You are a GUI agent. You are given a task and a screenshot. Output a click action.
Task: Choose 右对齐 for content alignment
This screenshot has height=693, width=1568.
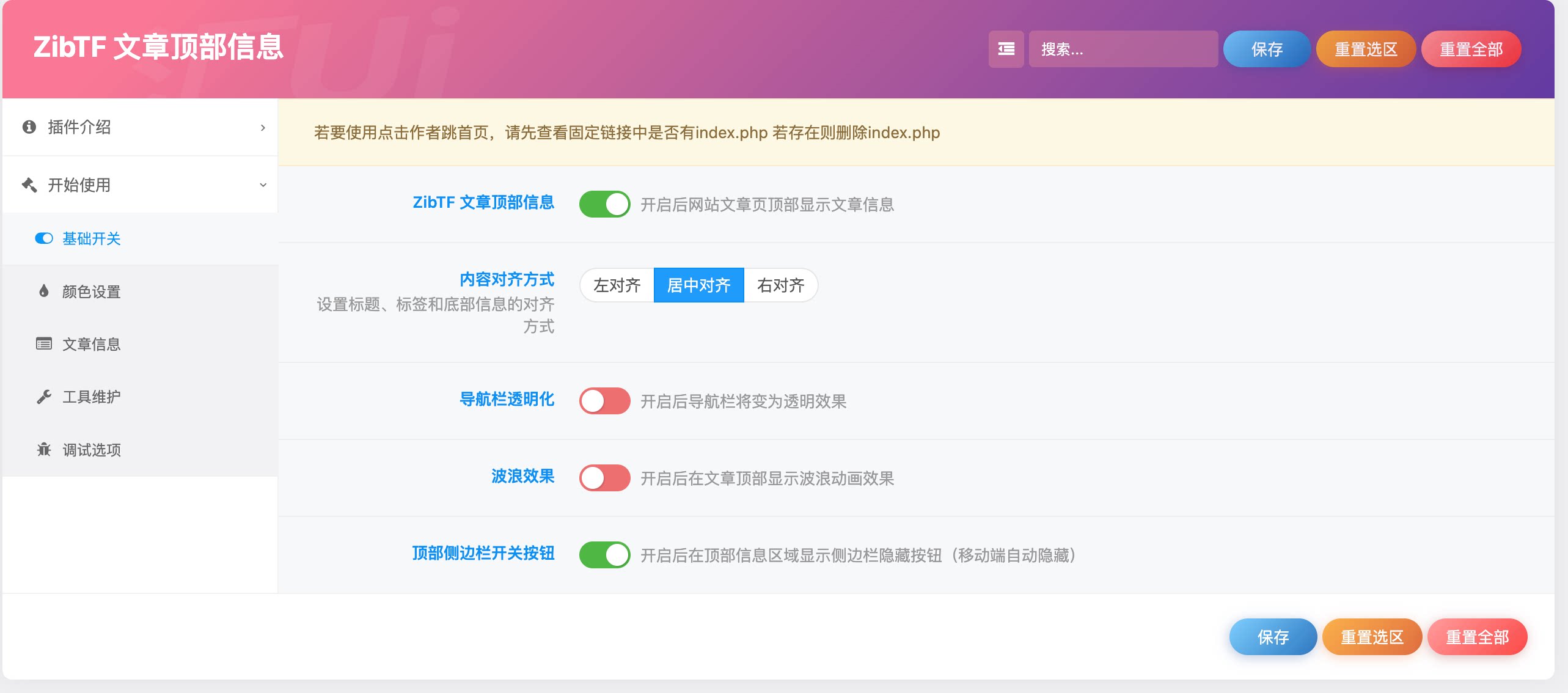click(x=780, y=285)
